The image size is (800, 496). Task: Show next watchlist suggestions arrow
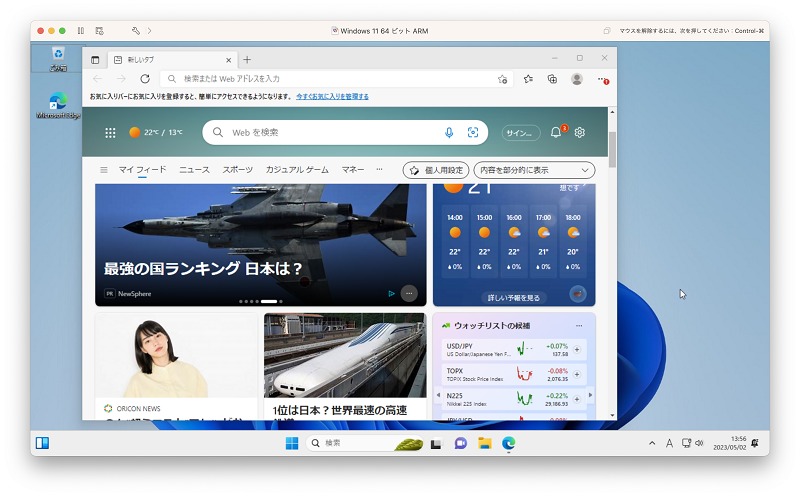[x=590, y=395]
